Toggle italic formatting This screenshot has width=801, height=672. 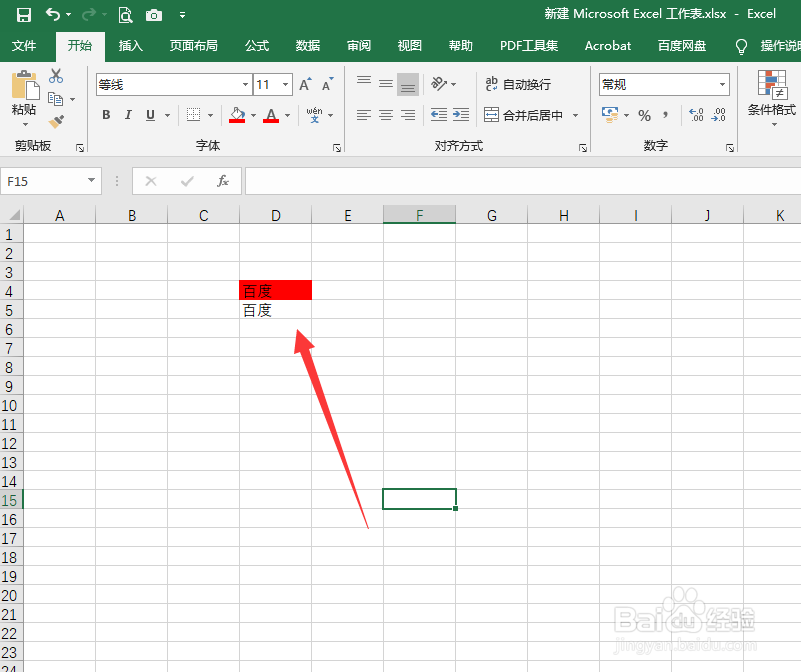[x=128, y=115]
